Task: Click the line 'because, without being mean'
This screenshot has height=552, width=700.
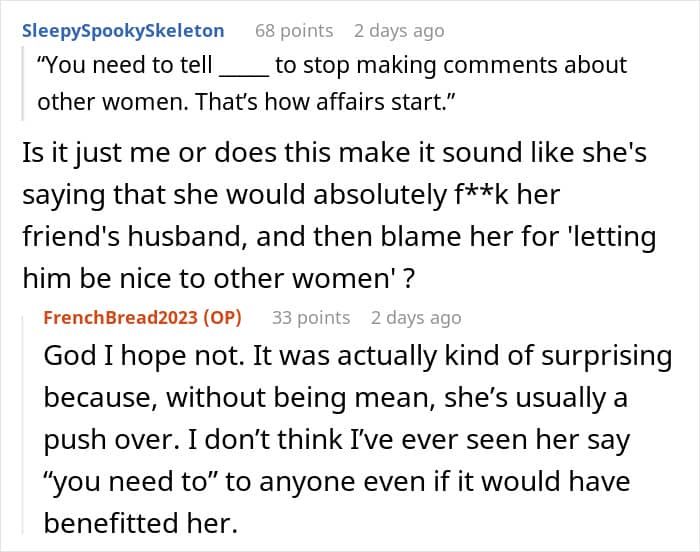Action: point(335,398)
